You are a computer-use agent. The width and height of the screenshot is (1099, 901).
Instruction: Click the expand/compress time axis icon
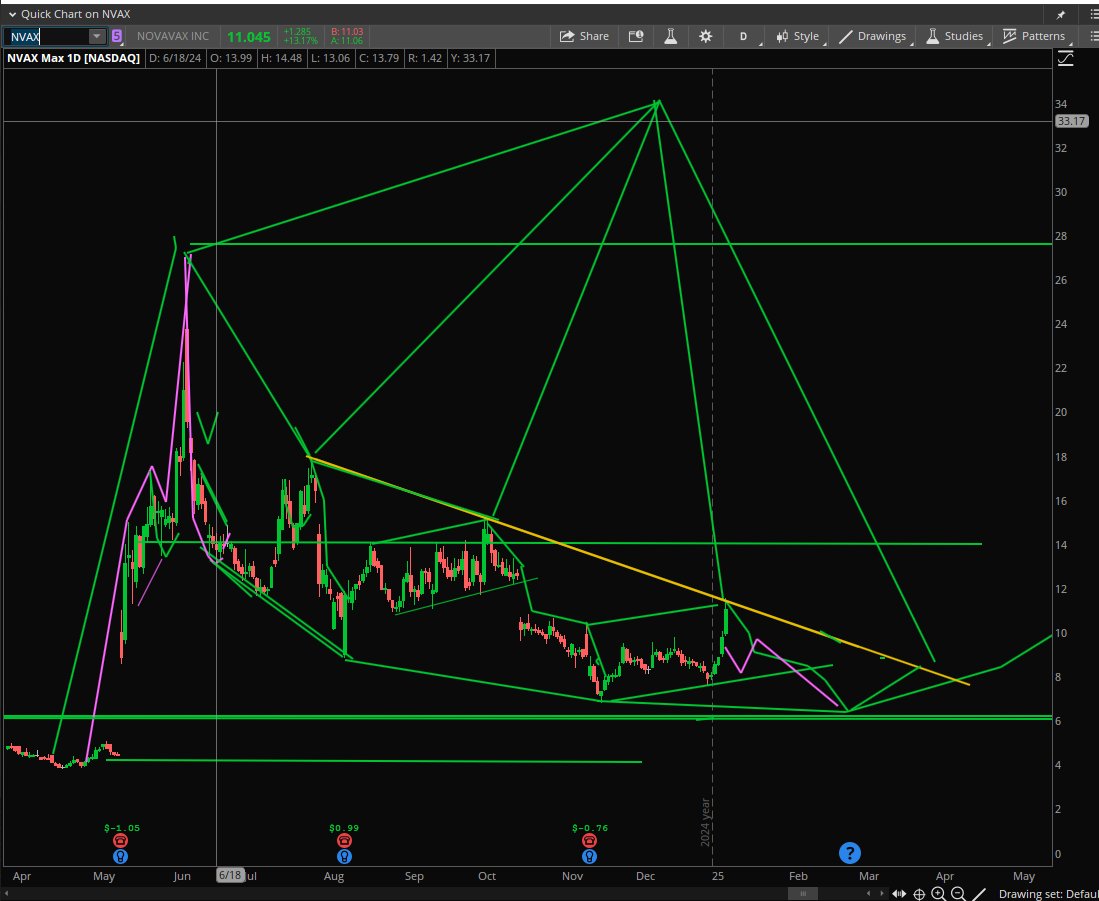pyautogui.click(x=899, y=894)
